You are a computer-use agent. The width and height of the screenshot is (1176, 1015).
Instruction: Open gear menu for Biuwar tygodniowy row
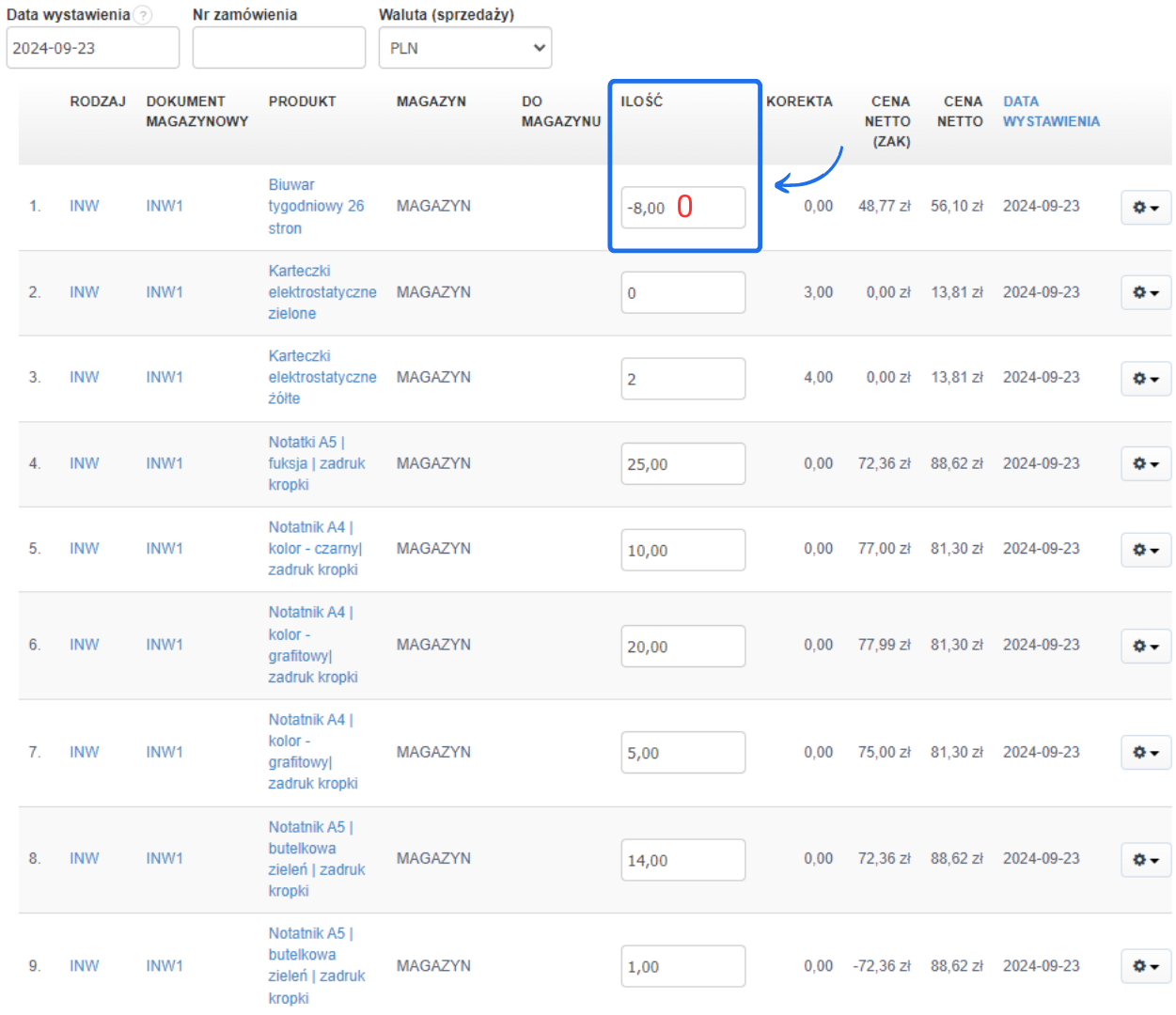tap(1145, 208)
